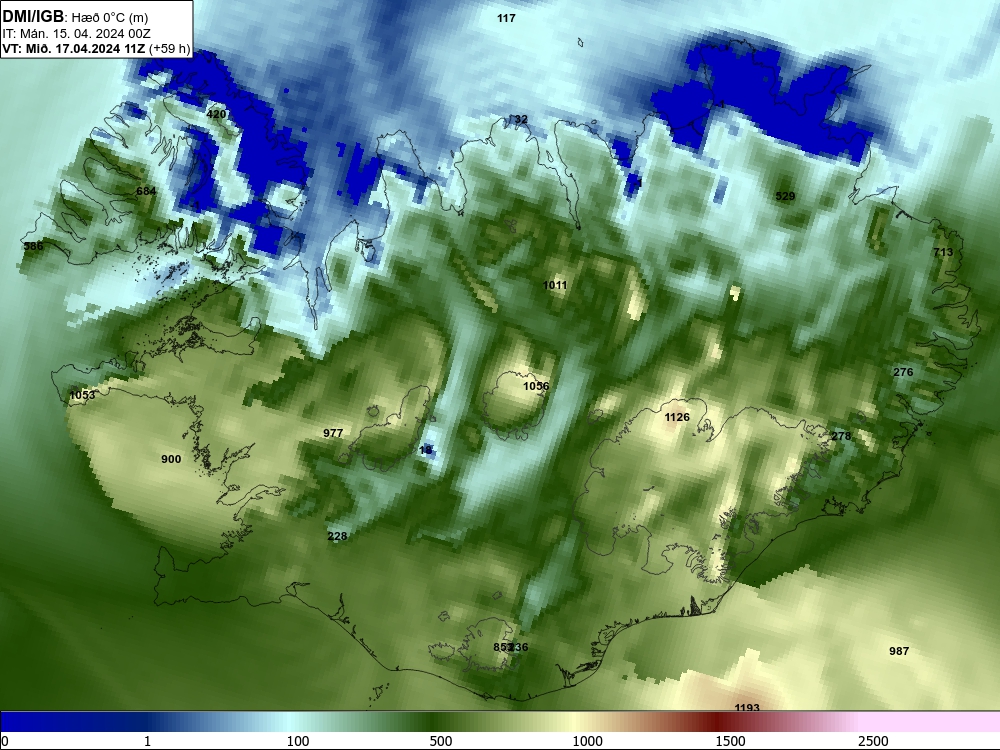This screenshot has height=750, width=1000.
Task: Click the legend label 500
Action: click(441, 741)
